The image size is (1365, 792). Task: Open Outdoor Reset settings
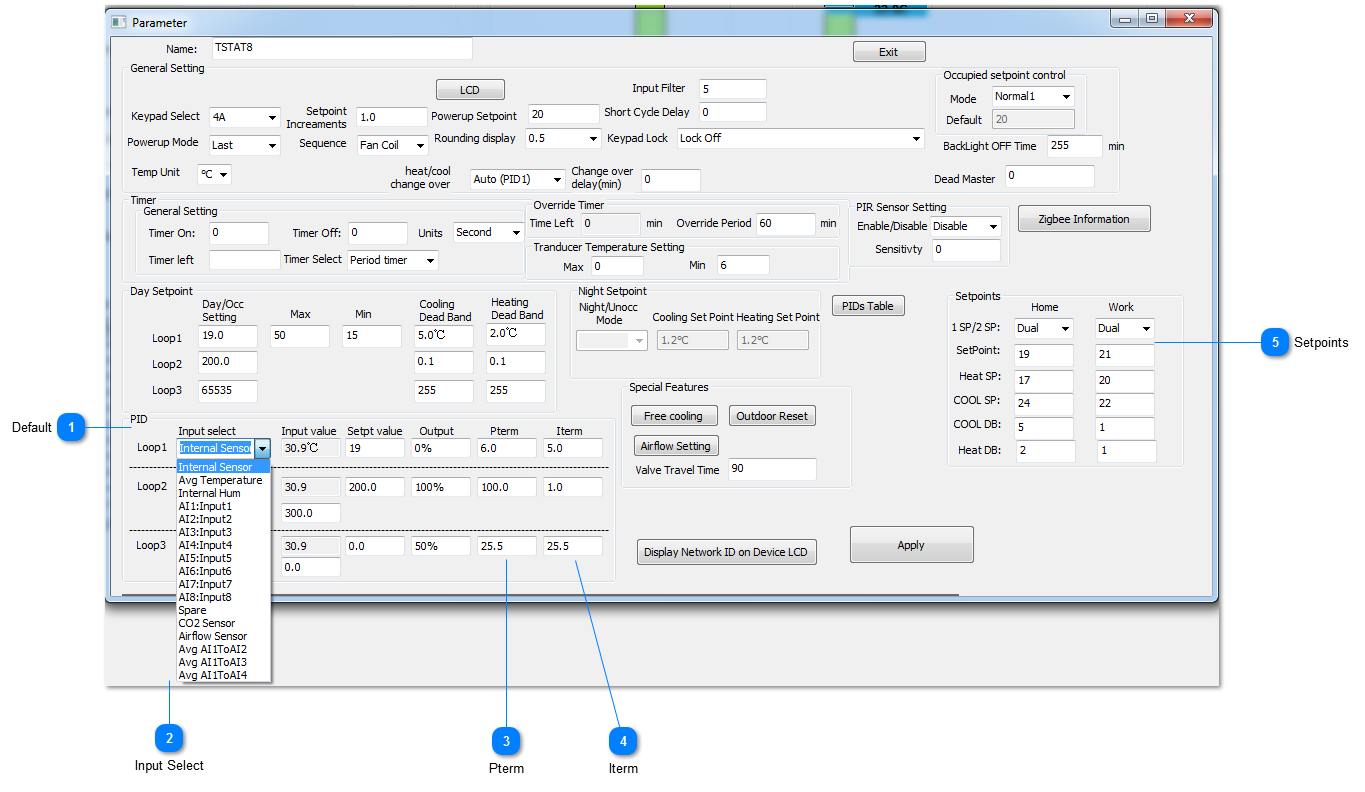pos(772,416)
